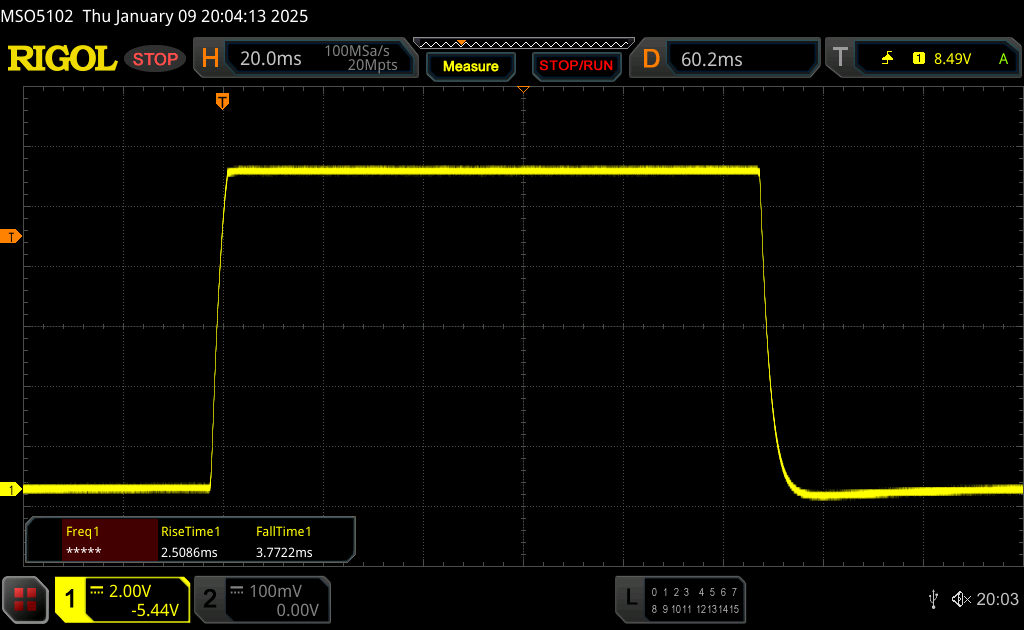Click the red STOP status badge

(155, 59)
